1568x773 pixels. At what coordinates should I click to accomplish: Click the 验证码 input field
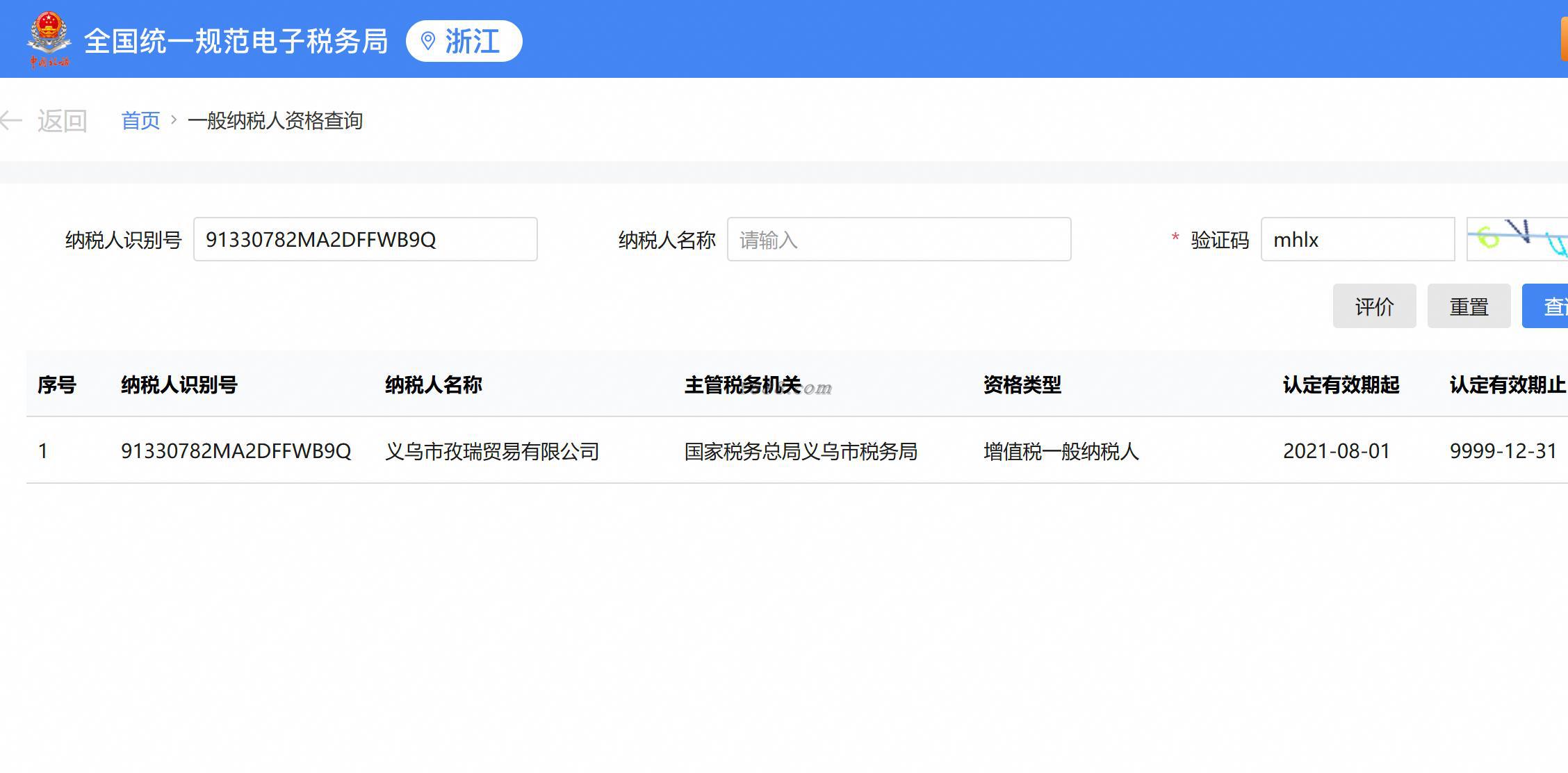point(1357,239)
